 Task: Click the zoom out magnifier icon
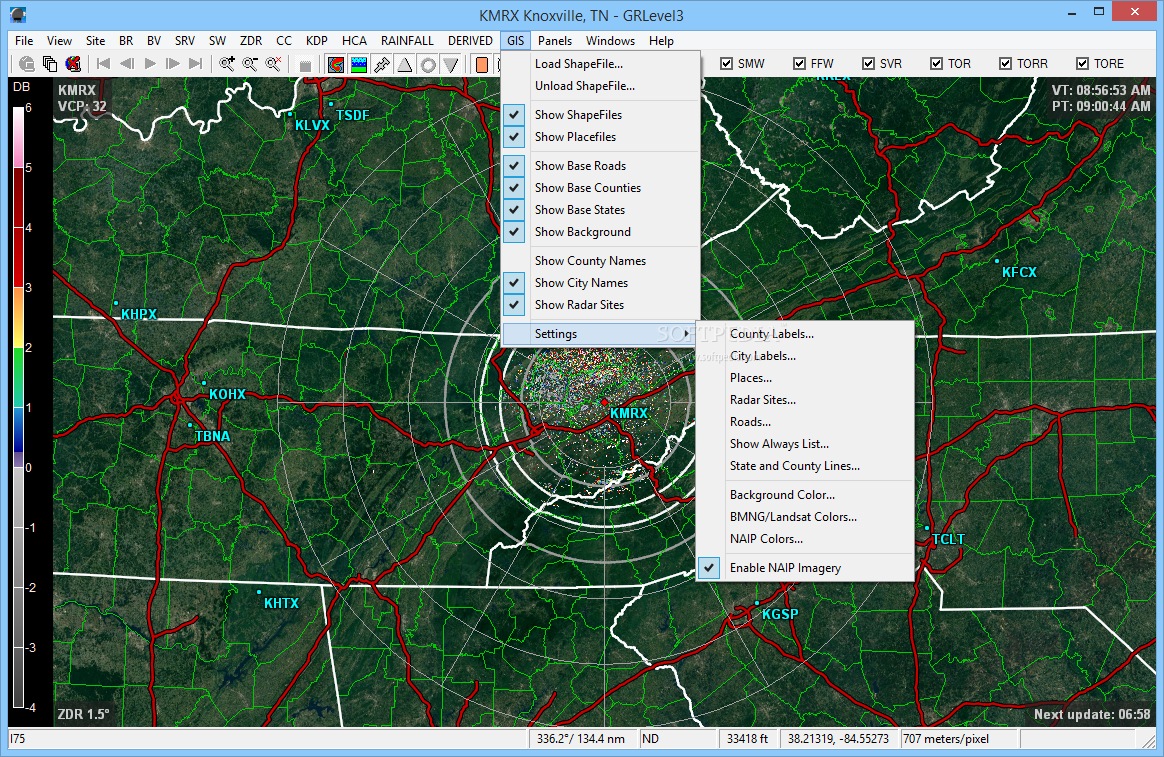pyautogui.click(x=250, y=64)
